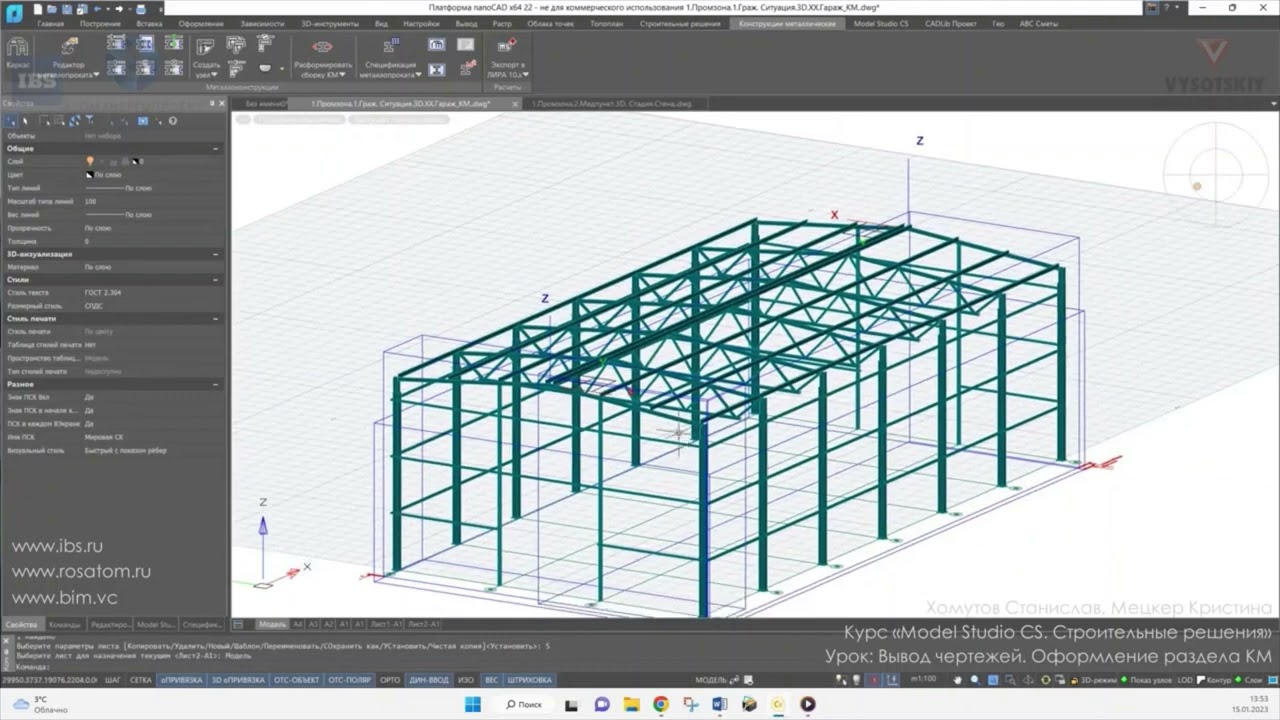Toggle ВЕС lineweight display
1280x720 pixels.
491,680
